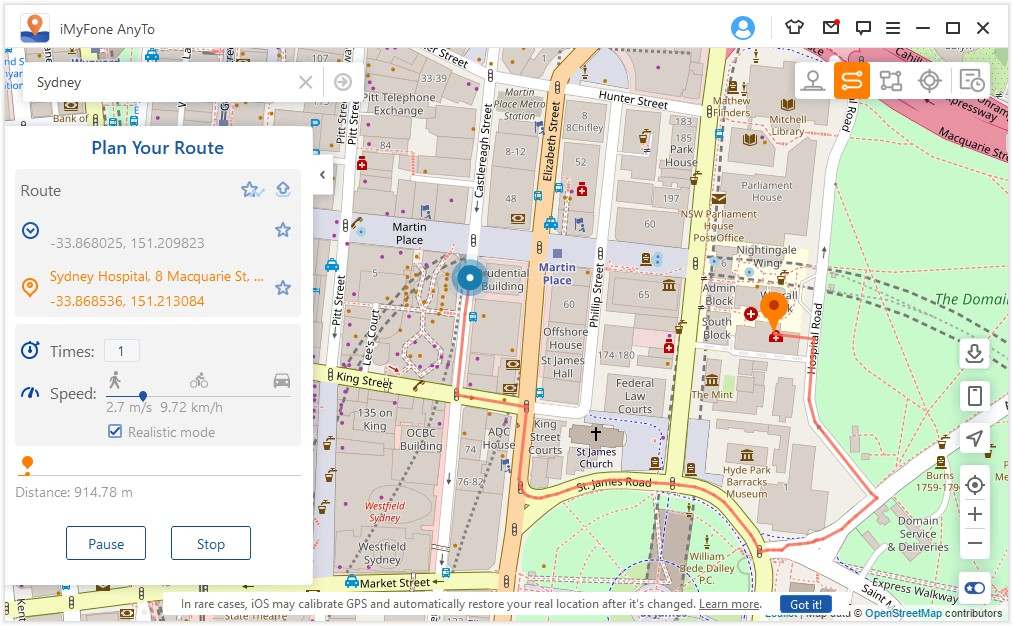Stop the route movement
1013x626 pixels.
[211, 543]
